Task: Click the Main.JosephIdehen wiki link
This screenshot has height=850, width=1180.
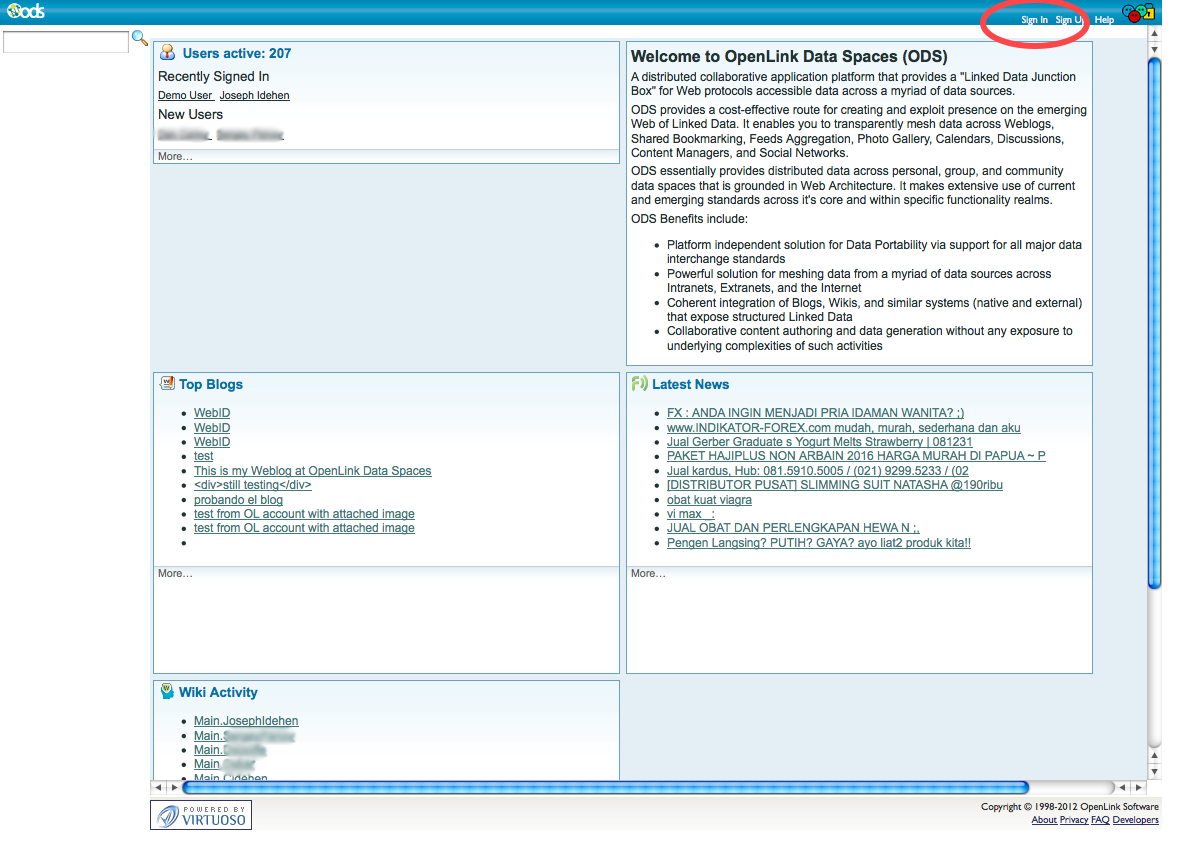Action: point(246,721)
